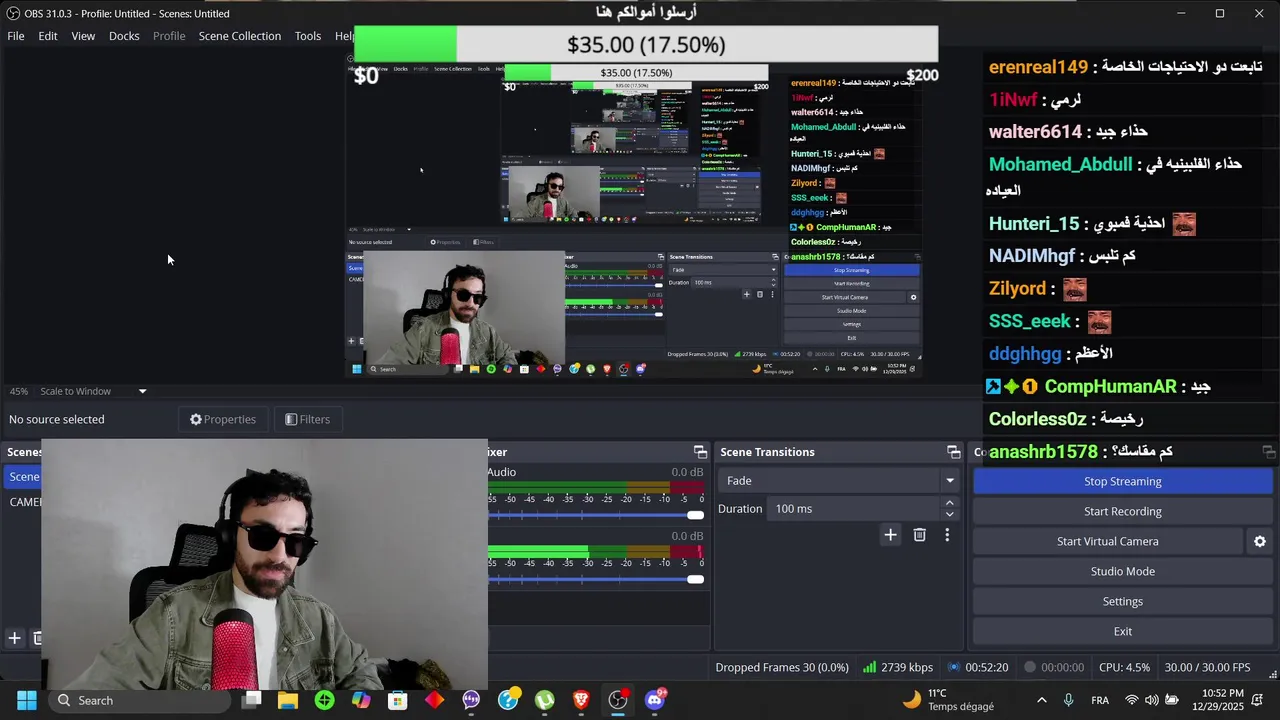Float the Controls dock
Screen dimensions: 1280x720
[x=1269, y=452]
